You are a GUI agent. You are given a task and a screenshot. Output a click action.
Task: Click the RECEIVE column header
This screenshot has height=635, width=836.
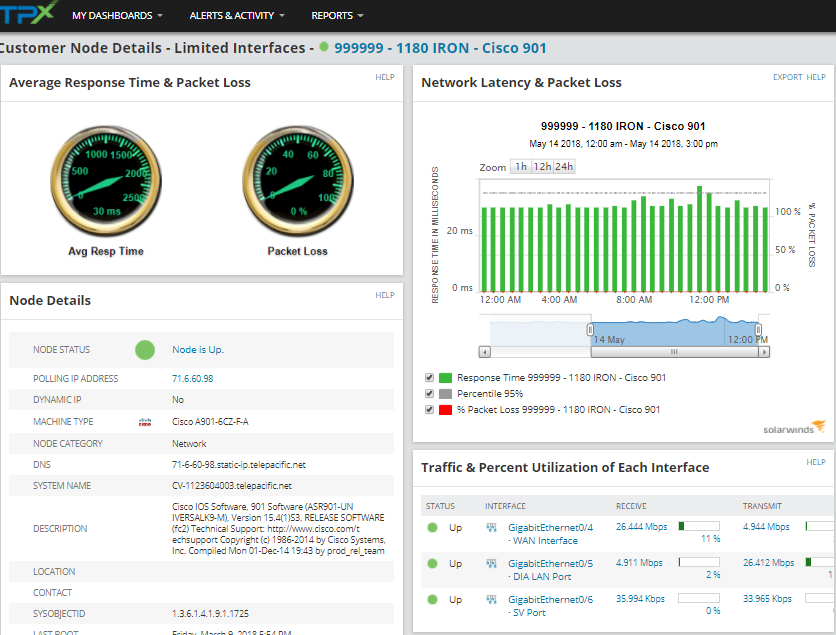[631, 506]
